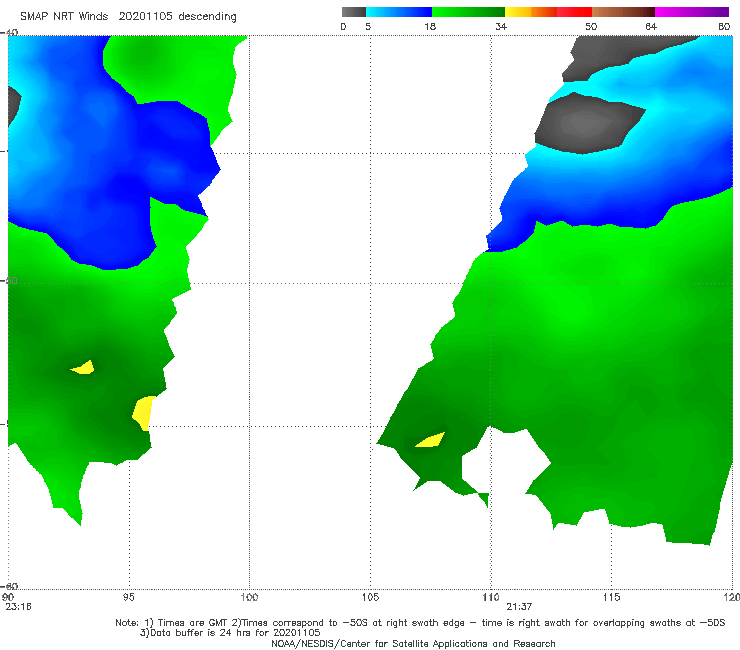Click the gray 0-5 segment of color bar
This screenshot has width=740, height=650.
click(353, 12)
